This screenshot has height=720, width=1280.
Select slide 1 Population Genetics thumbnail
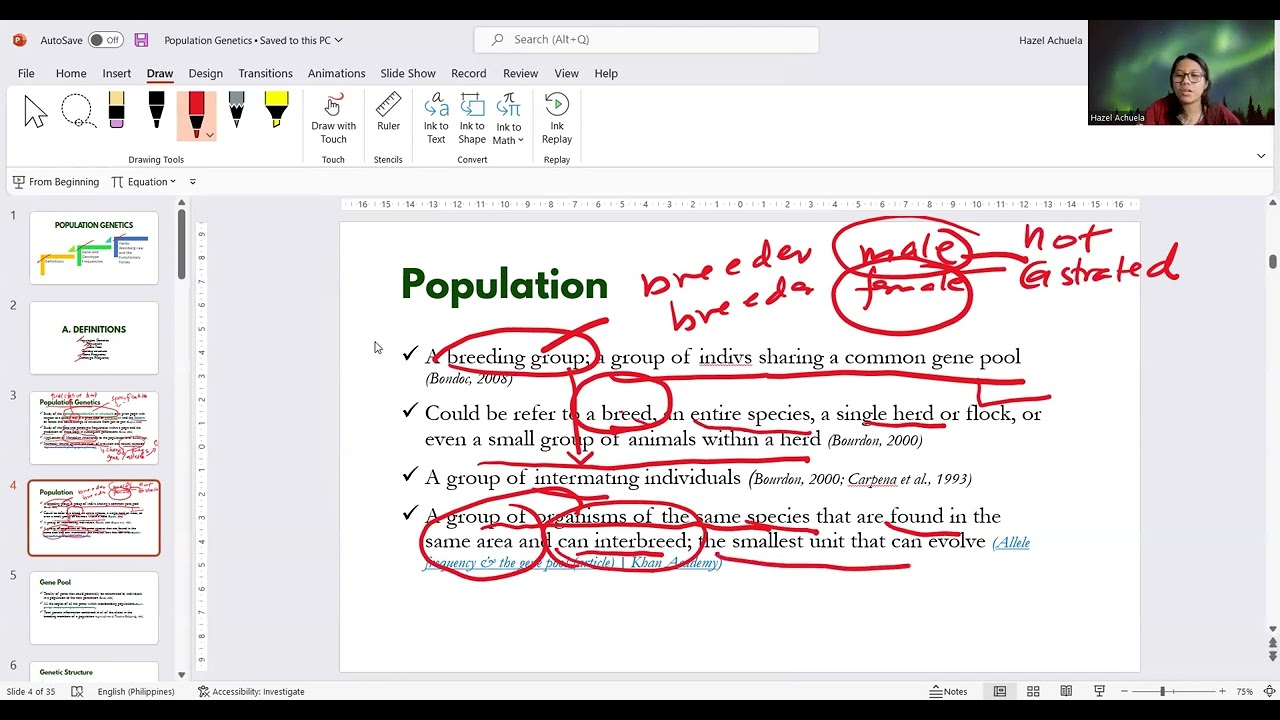point(94,248)
